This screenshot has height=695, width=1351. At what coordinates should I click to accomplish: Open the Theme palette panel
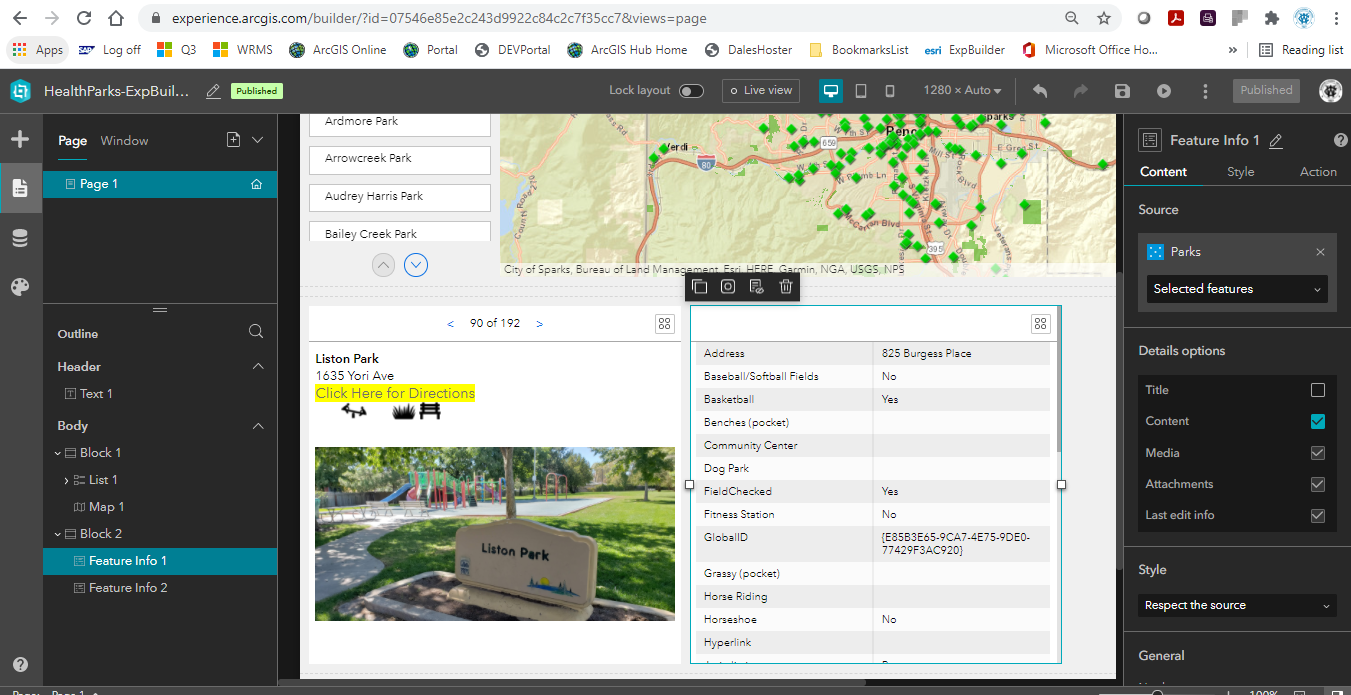pos(20,288)
